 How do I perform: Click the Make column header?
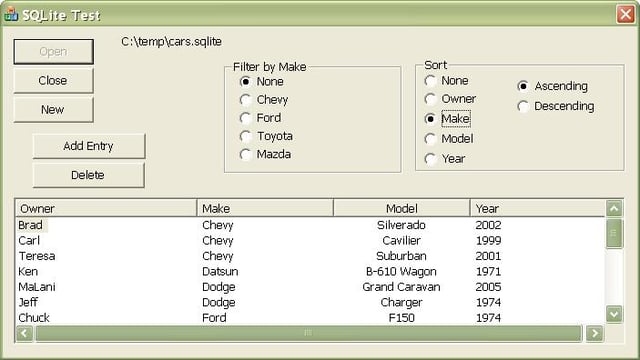click(265, 209)
